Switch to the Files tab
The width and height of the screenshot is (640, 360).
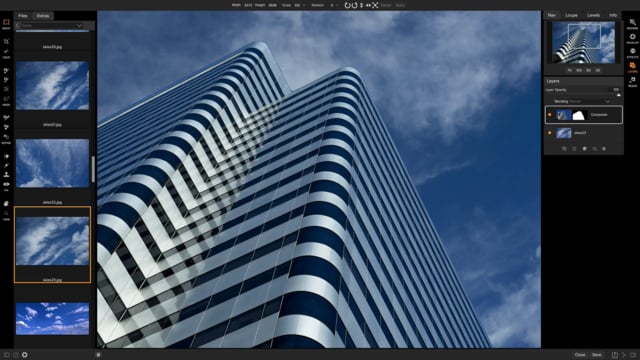click(x=23, y=16)
